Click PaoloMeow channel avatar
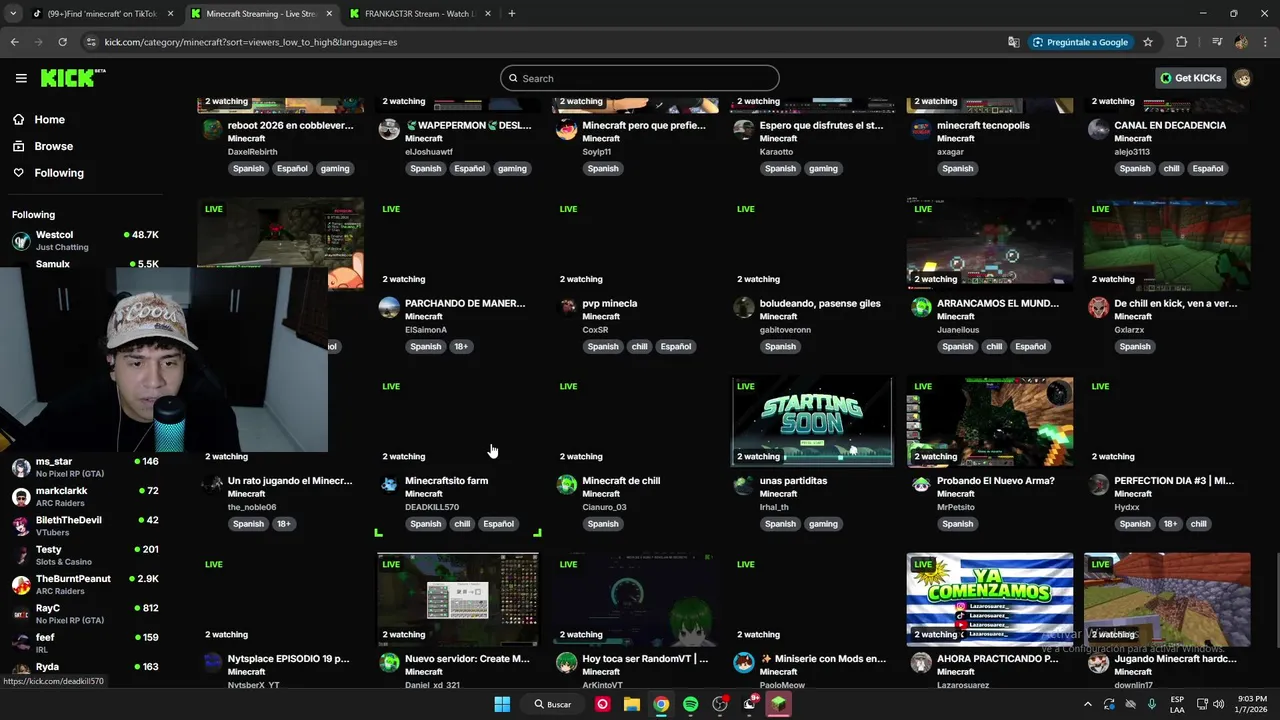1280x720 pixels. point(744,663)
